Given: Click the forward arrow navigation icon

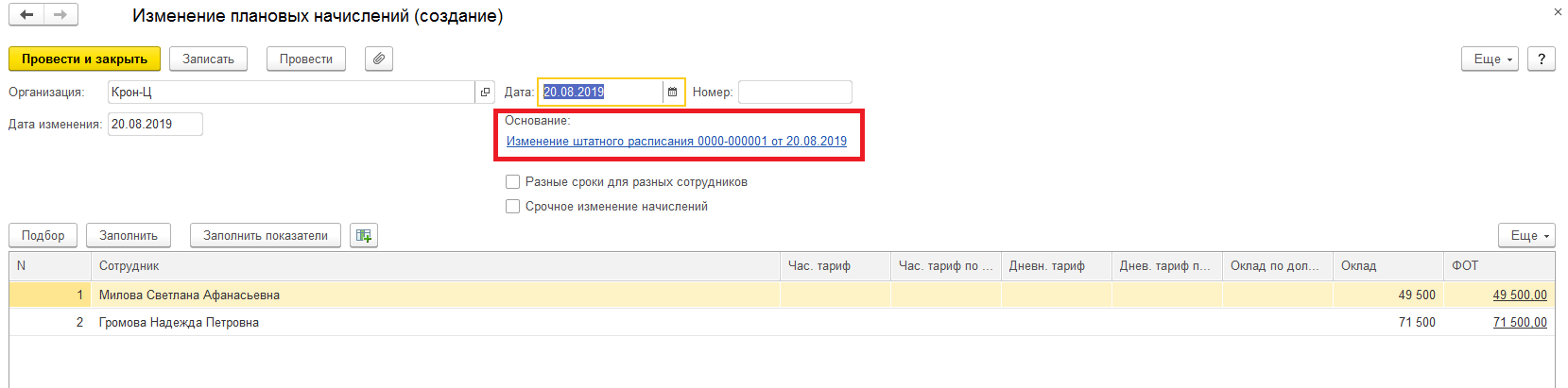Looking at the screenshot, I should pos(60,15).
